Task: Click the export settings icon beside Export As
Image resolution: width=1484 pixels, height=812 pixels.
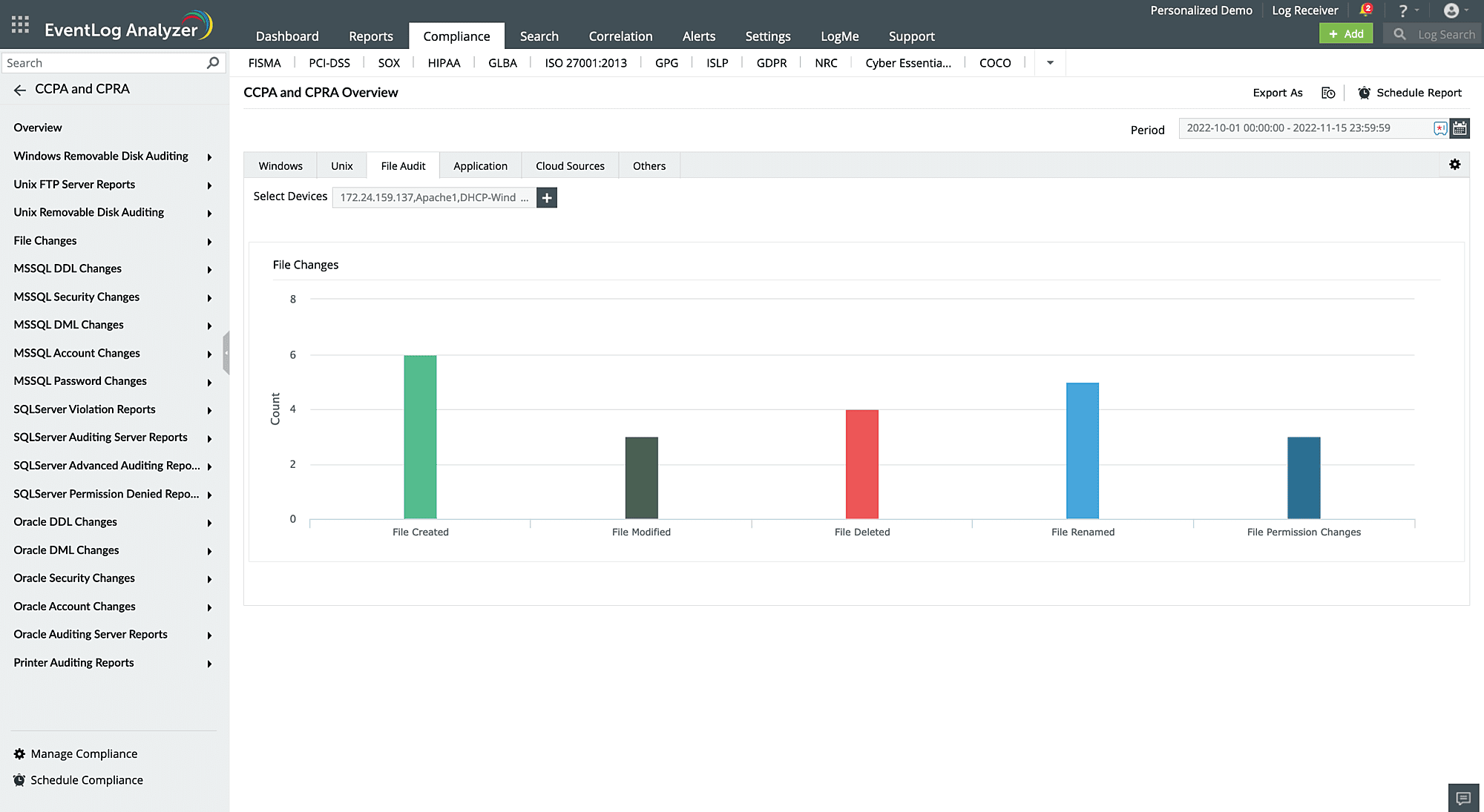Action: pyautogui.click(x=1328, y=93)
